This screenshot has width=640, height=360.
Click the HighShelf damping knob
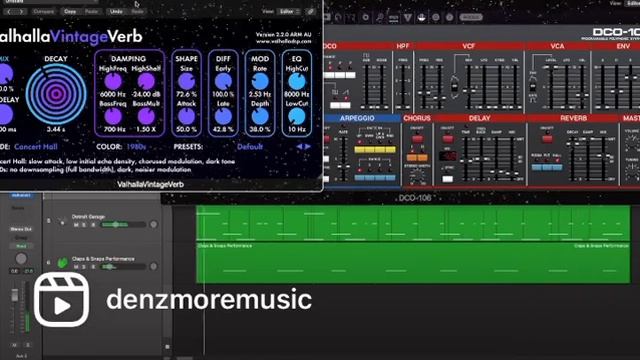pyautogui.click(x=146, y=81)
